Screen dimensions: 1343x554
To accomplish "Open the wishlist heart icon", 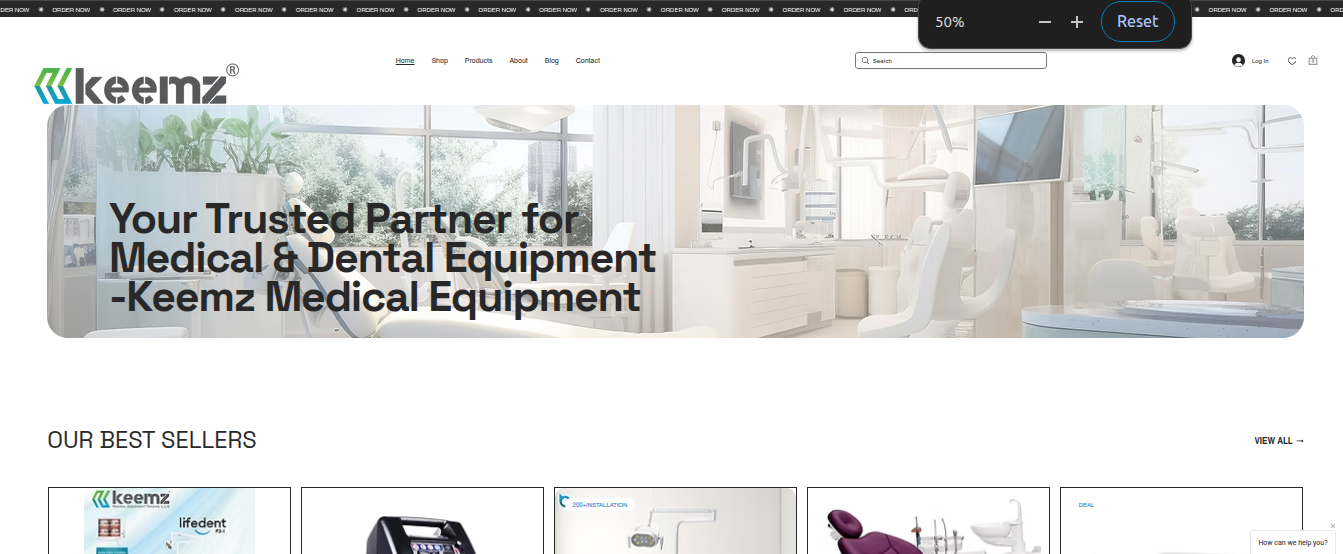I will [1292, 61].
